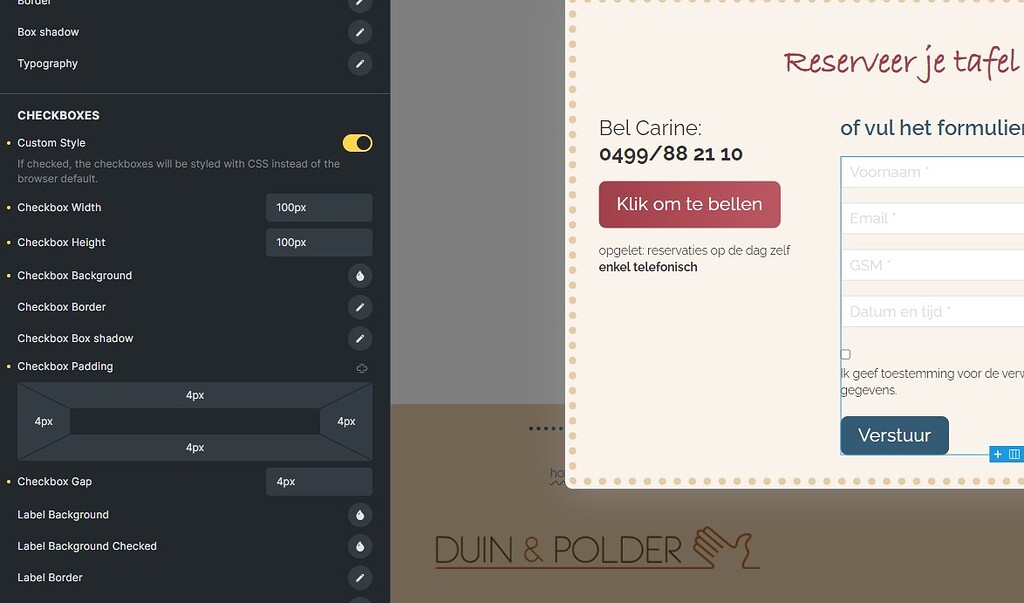1024x603 pixels.
Task: Toggle linked Checkbox Padding values icon
Action: [x=362, y=368]
